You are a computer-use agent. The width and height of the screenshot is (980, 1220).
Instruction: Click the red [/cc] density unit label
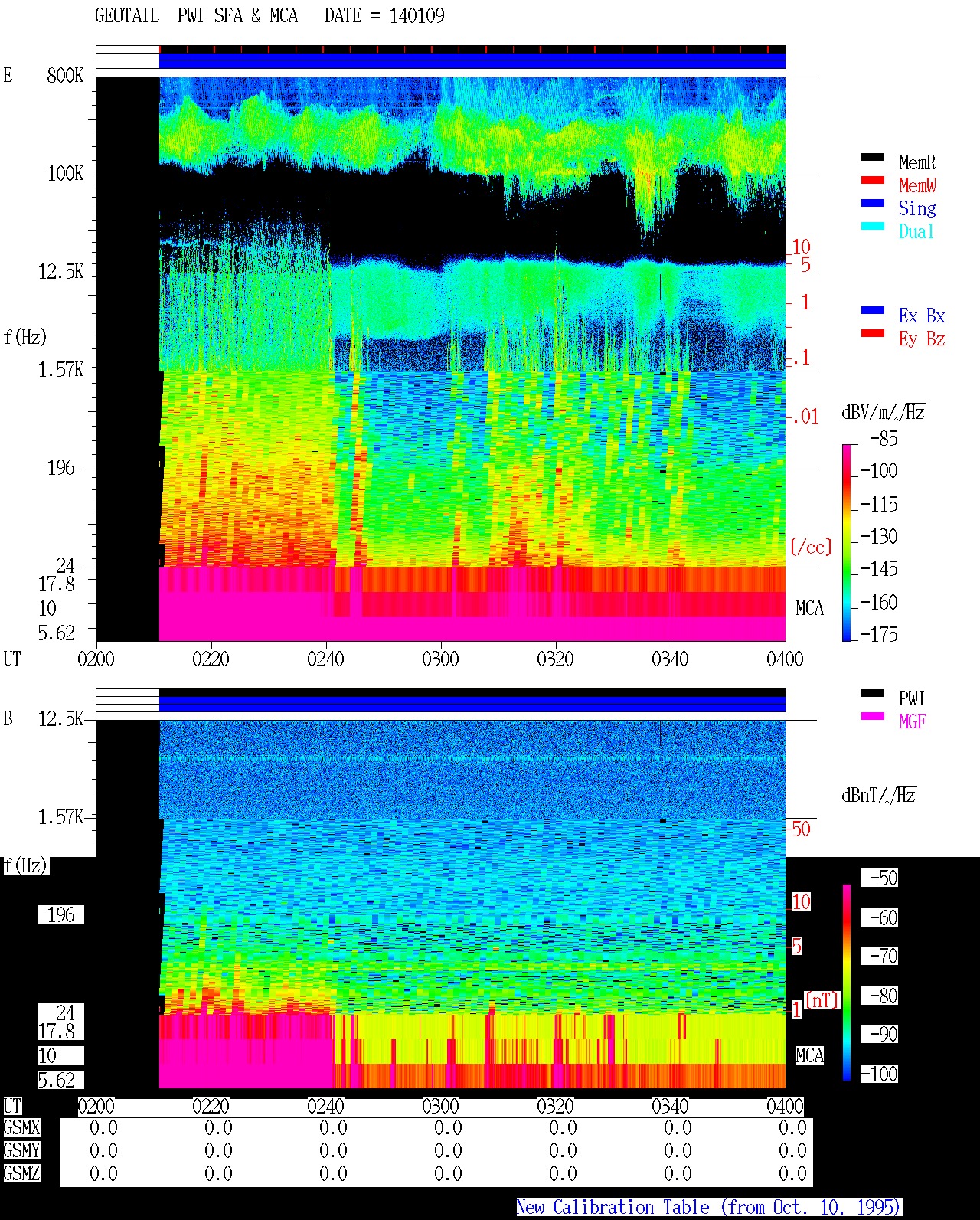tap(811, 547)
